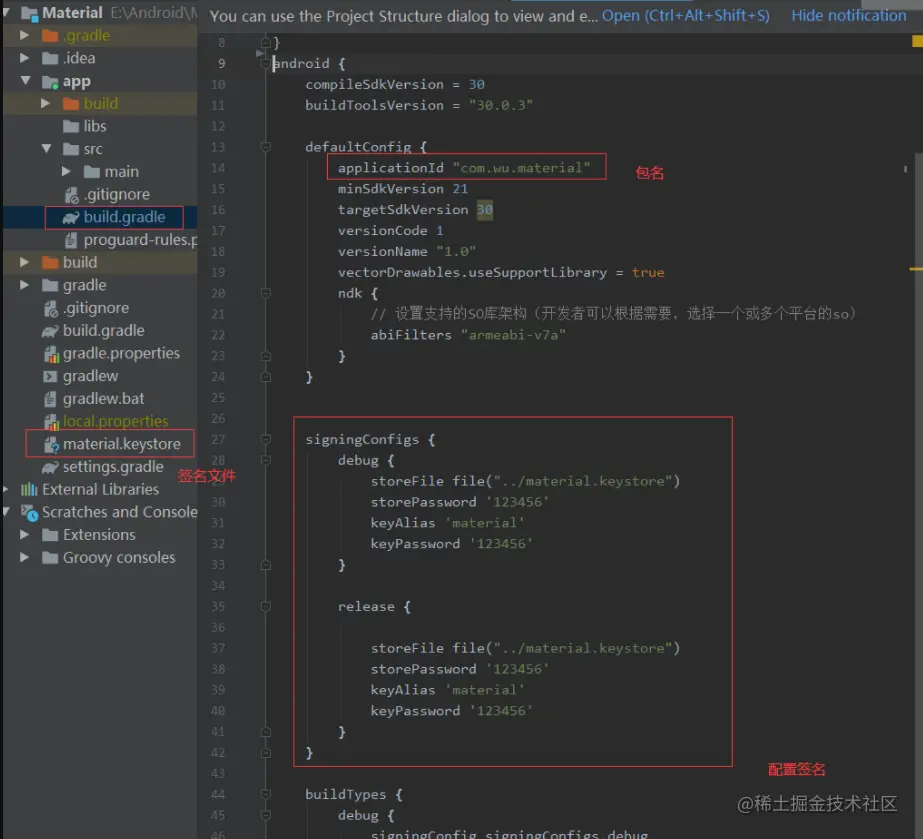Expand the gradle folder arrow

click(24, 285)
